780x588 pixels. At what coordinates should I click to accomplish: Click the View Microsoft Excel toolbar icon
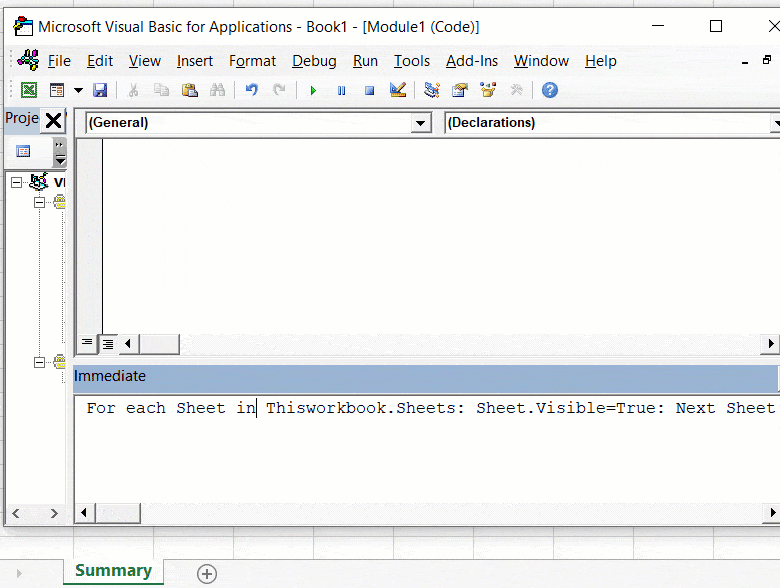point(29,90)
